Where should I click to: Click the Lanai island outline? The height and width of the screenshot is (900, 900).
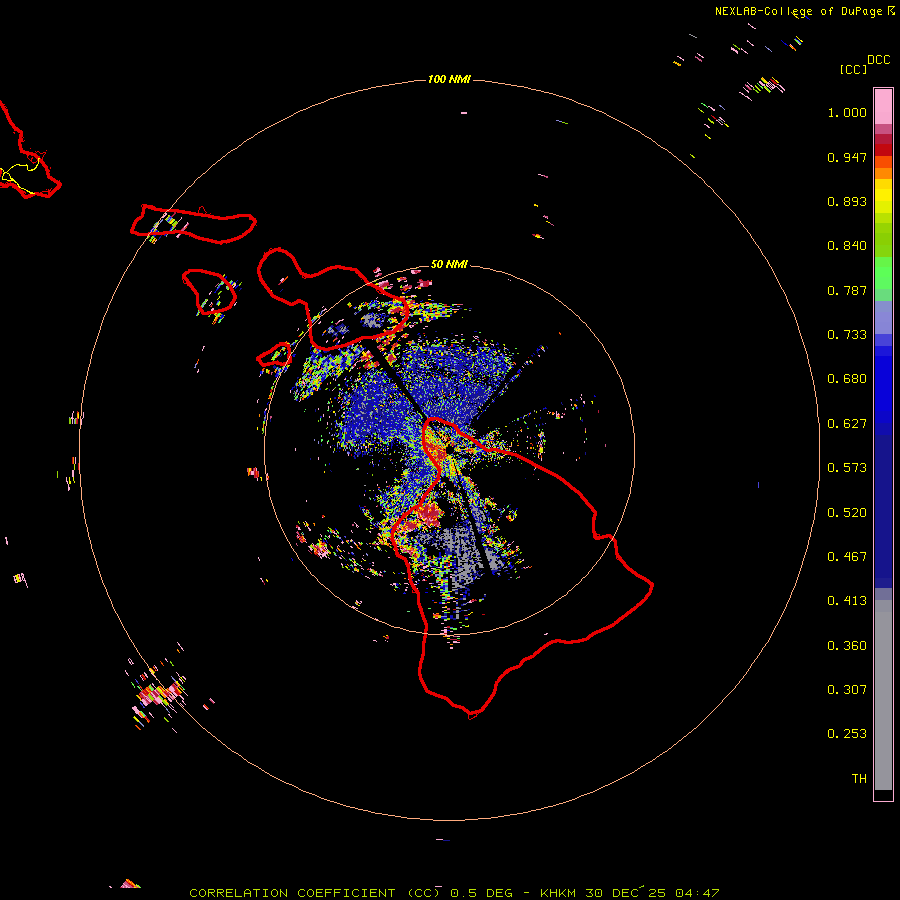coord(210,292)
